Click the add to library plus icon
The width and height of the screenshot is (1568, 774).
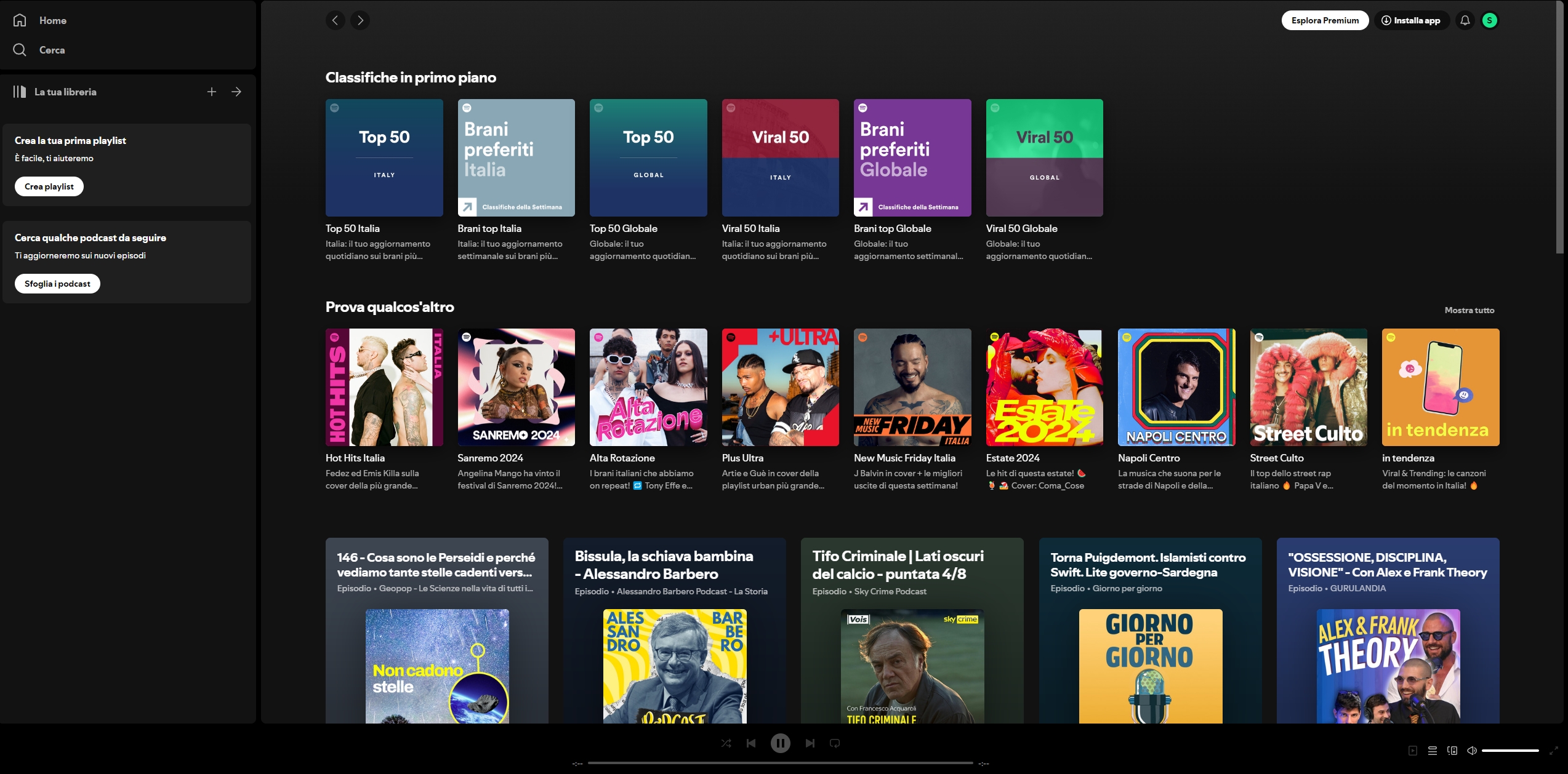[x=211, y=91]
